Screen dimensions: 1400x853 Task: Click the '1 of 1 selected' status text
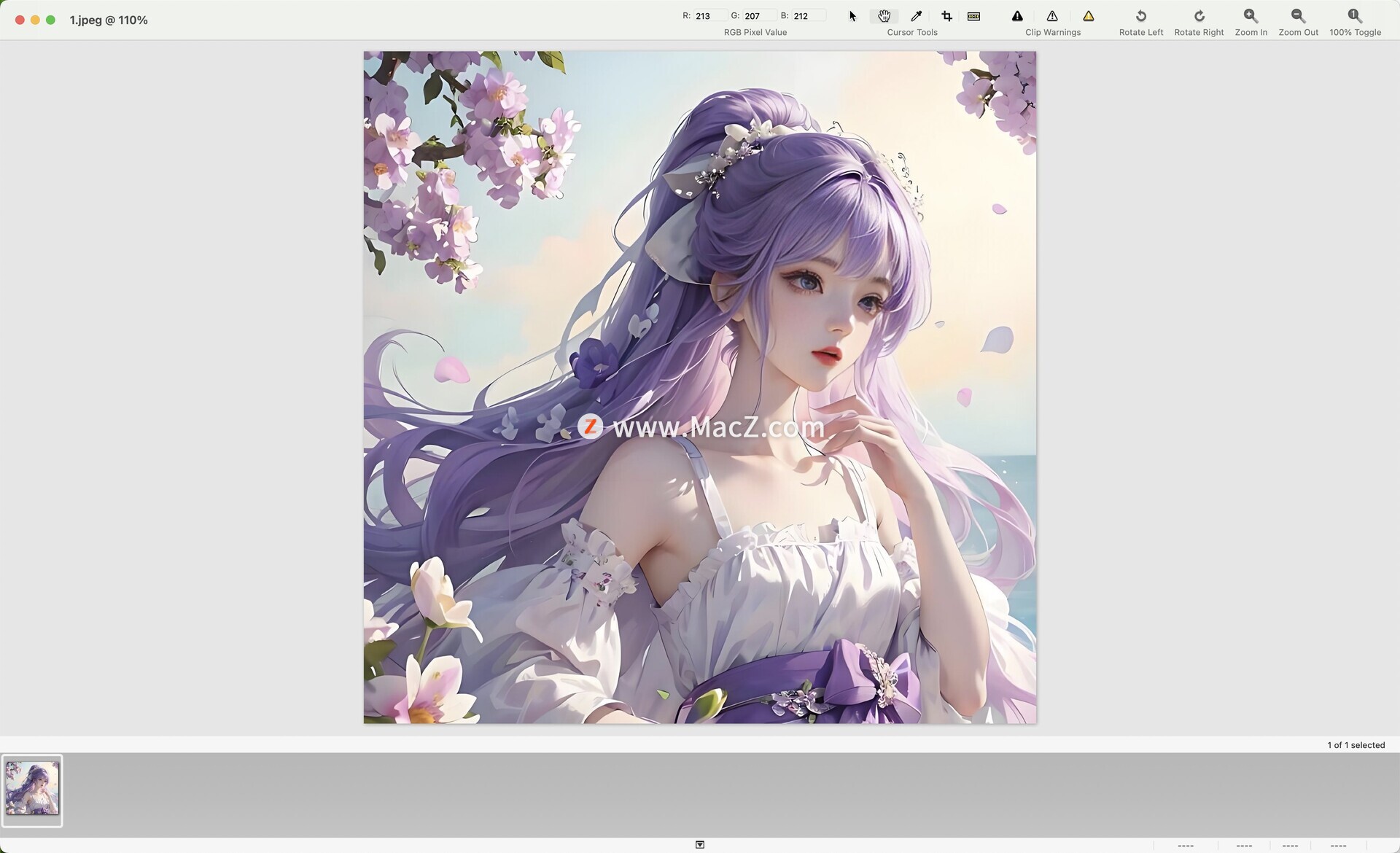pyautogui.click(x=1356, y=745)
